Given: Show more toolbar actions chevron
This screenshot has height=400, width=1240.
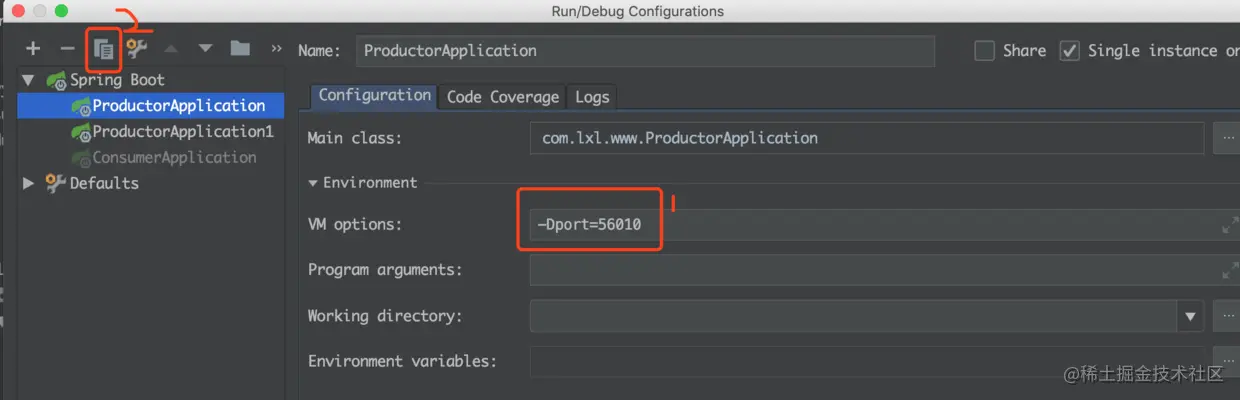Looking at the screenshot, I should (276, 48).
